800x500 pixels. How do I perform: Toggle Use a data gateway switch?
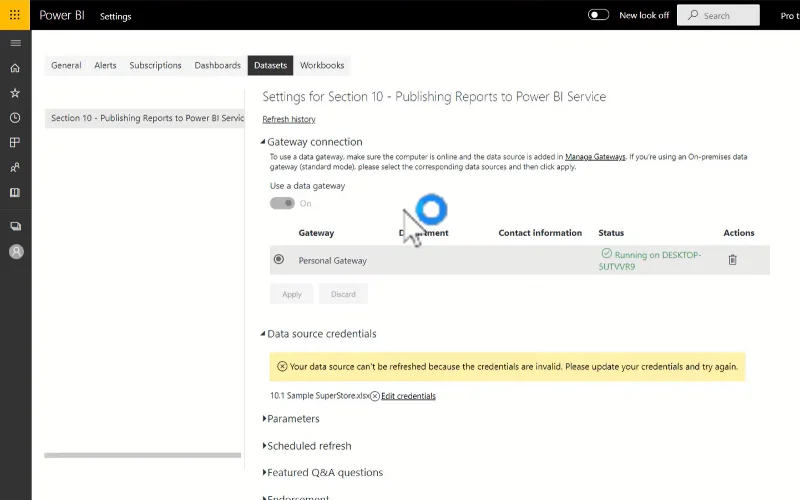[x=282, y=203]
